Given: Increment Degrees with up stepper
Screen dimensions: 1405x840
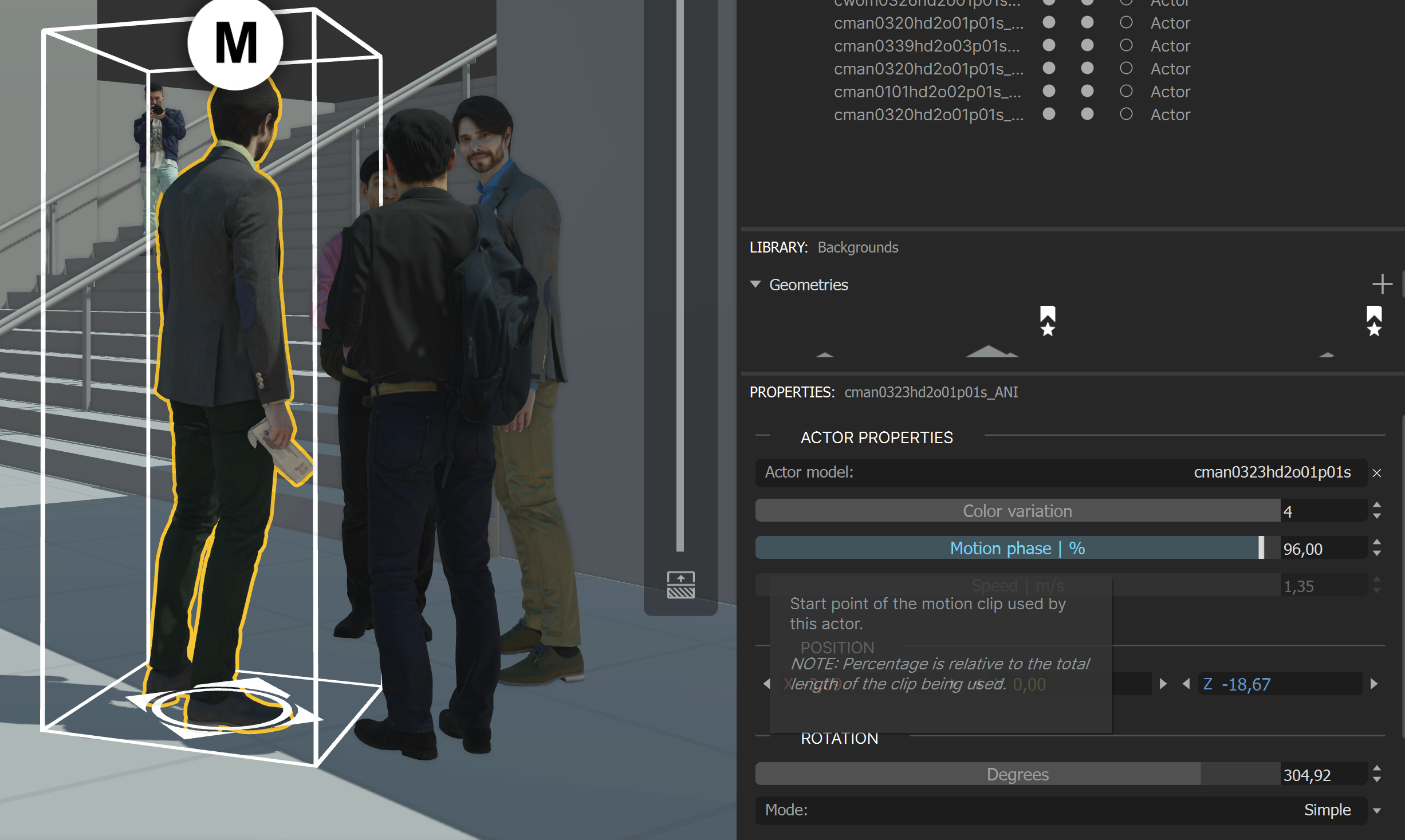Looking at the screenshot, I should [1377, 768].
